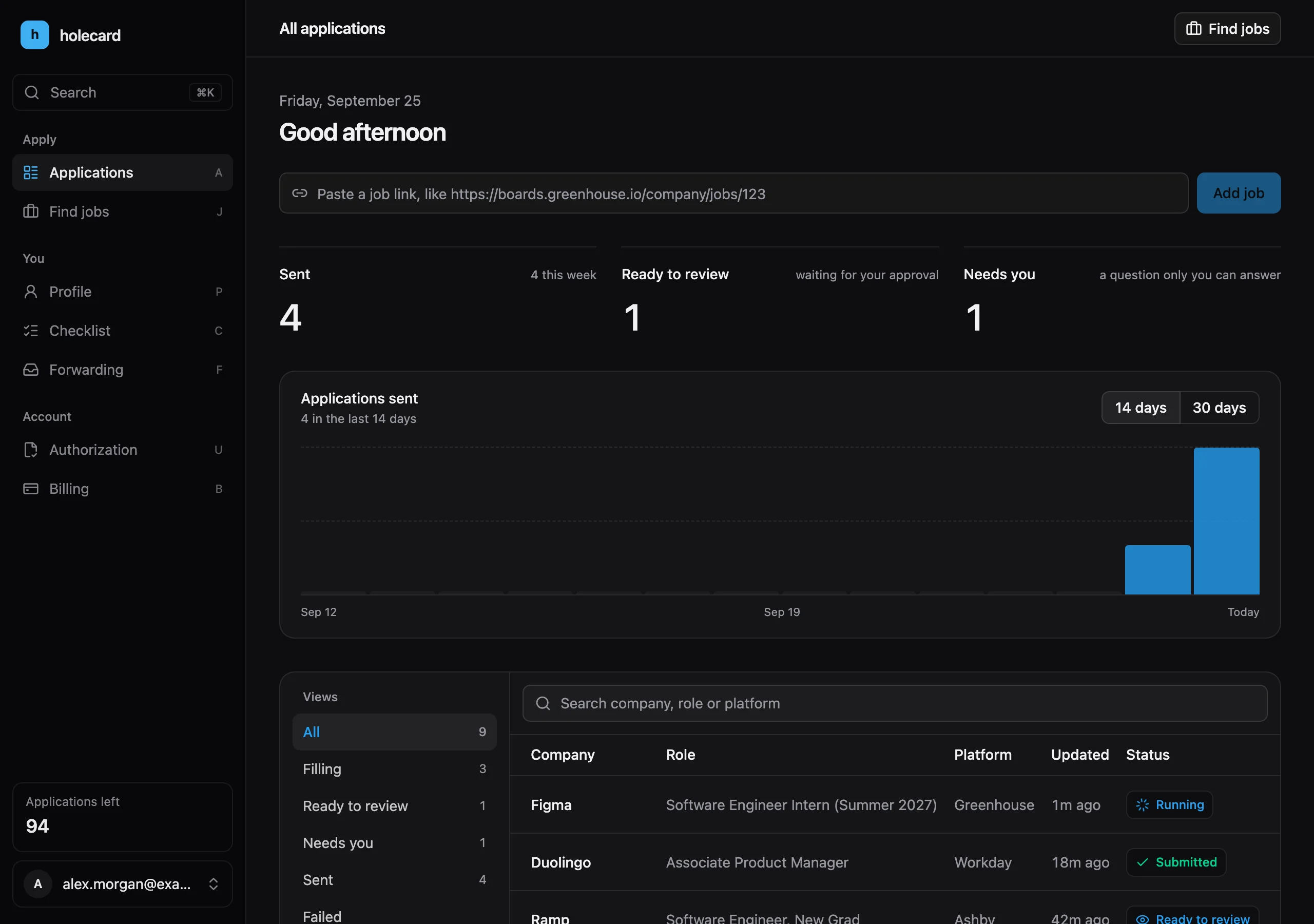
Task: Click the Billing card icon
Action: (x=31, y=488)
